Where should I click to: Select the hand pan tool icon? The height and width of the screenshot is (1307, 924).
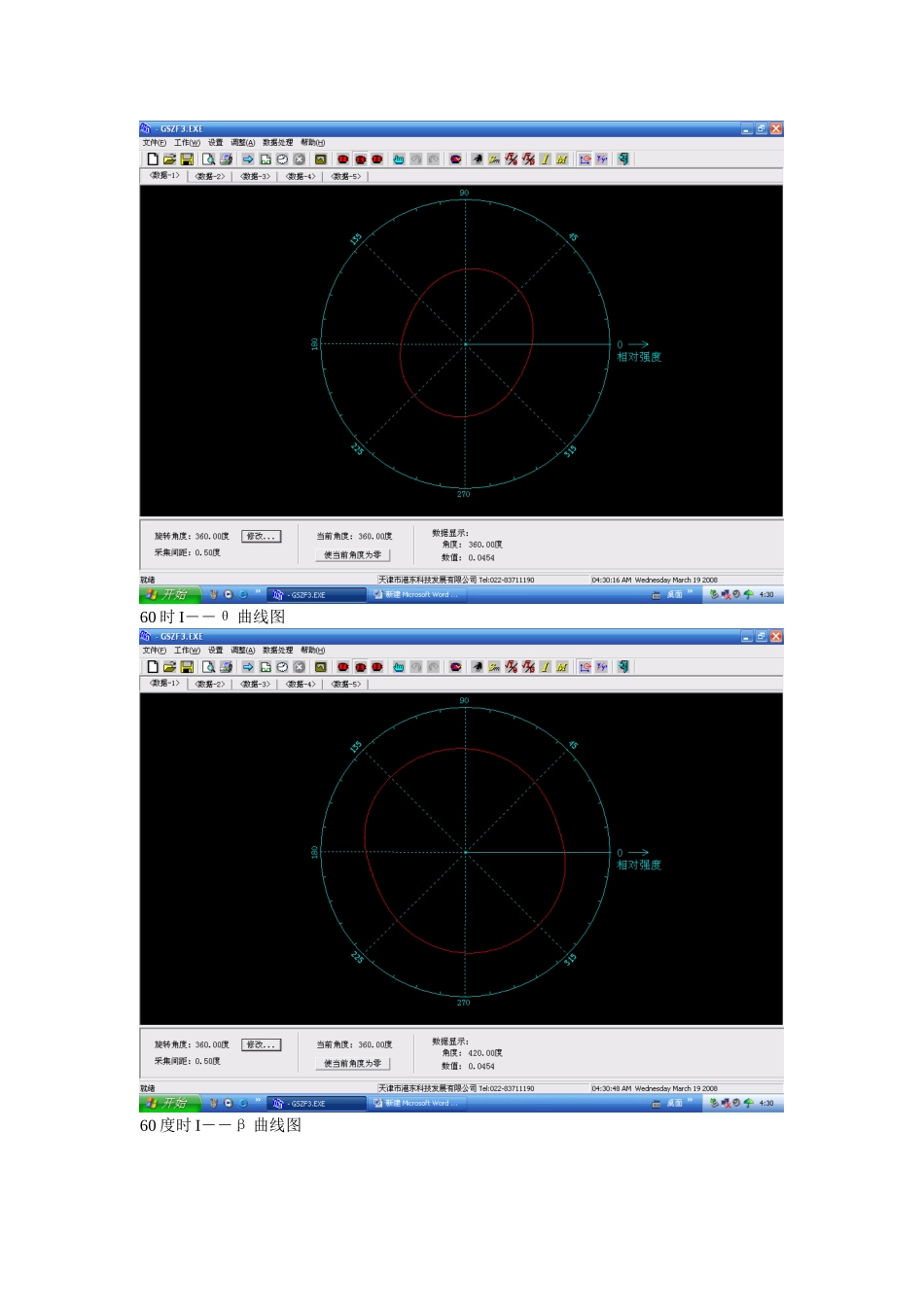(x=398, y=159)
